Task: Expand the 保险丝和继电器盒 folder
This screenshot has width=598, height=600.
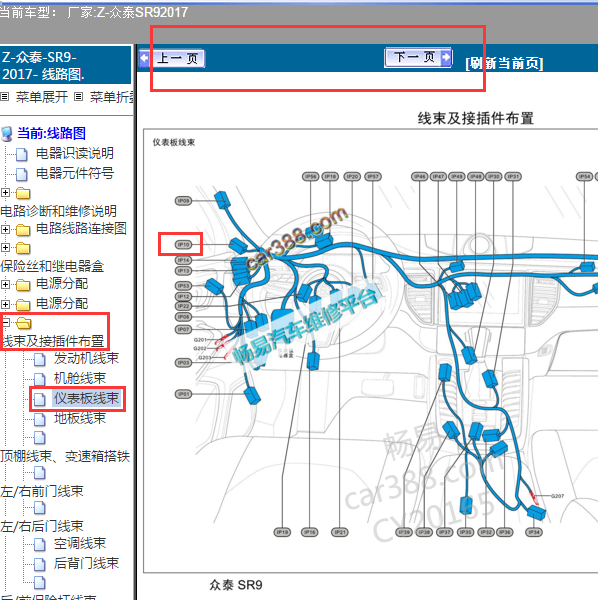Action: tap(5, 248)
